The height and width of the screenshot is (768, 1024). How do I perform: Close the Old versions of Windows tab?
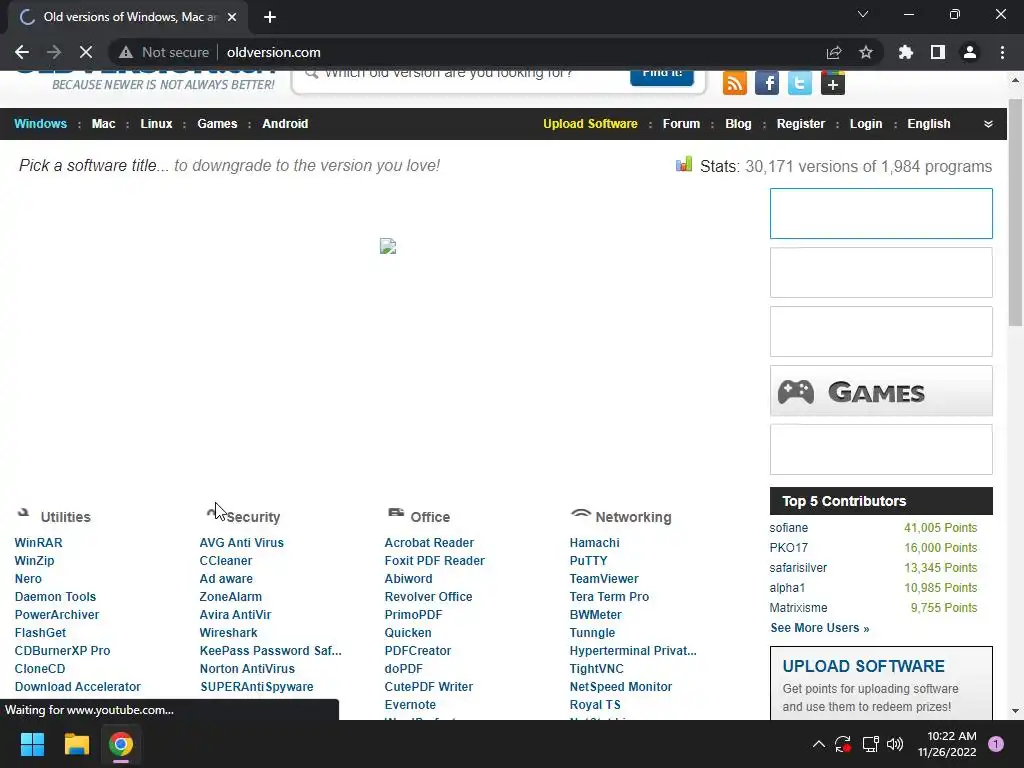click(232, 17)
